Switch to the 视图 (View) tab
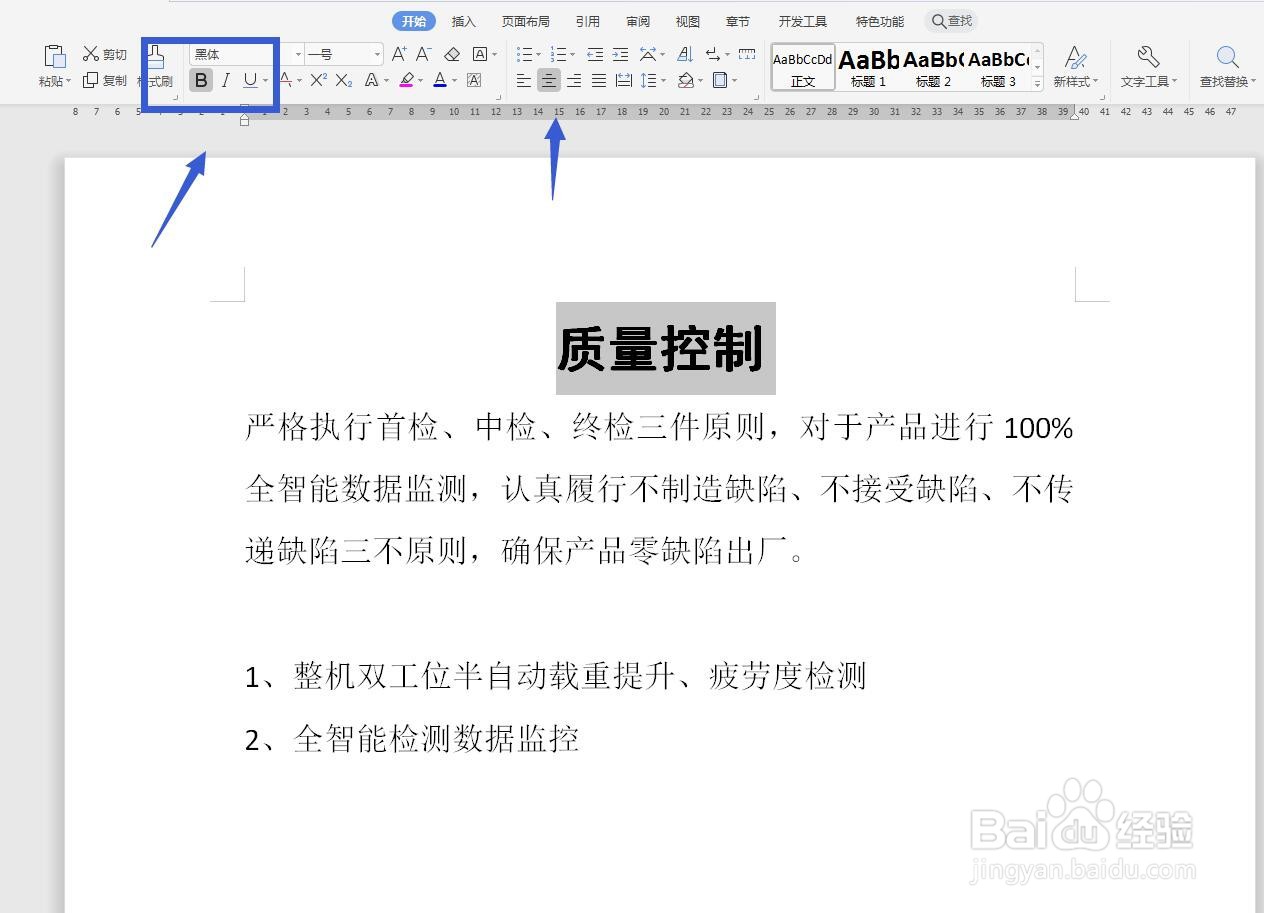1264x913 pixels. pos(688,21)
